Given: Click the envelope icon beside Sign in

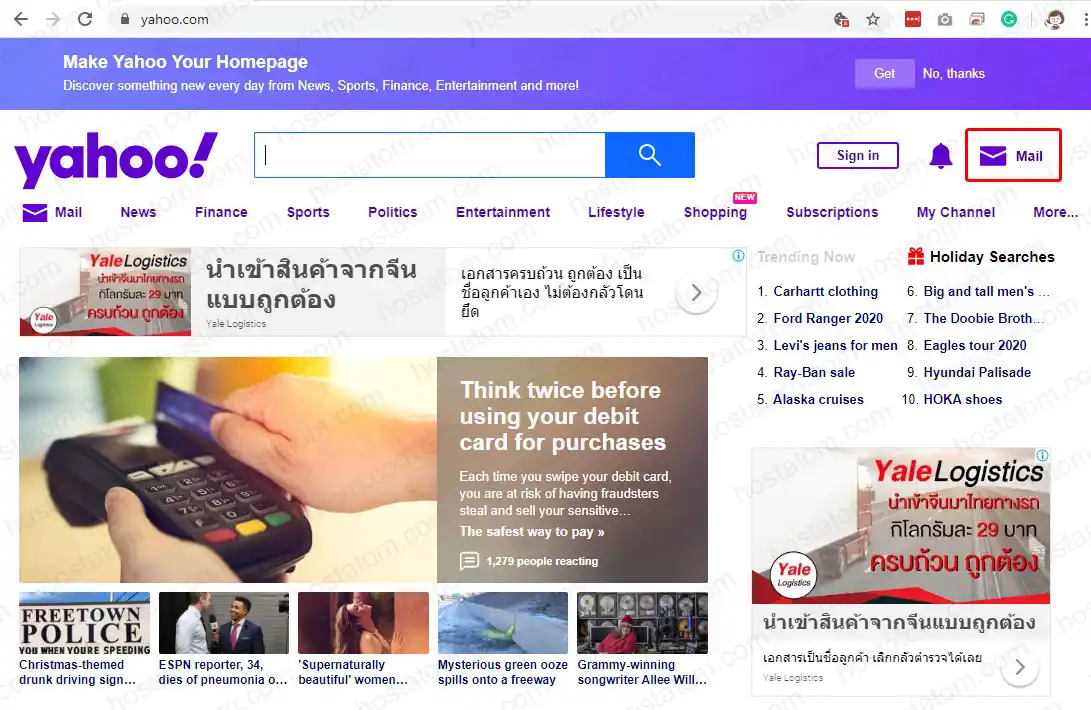Looking at the screenshot, I should click(993, 156).
